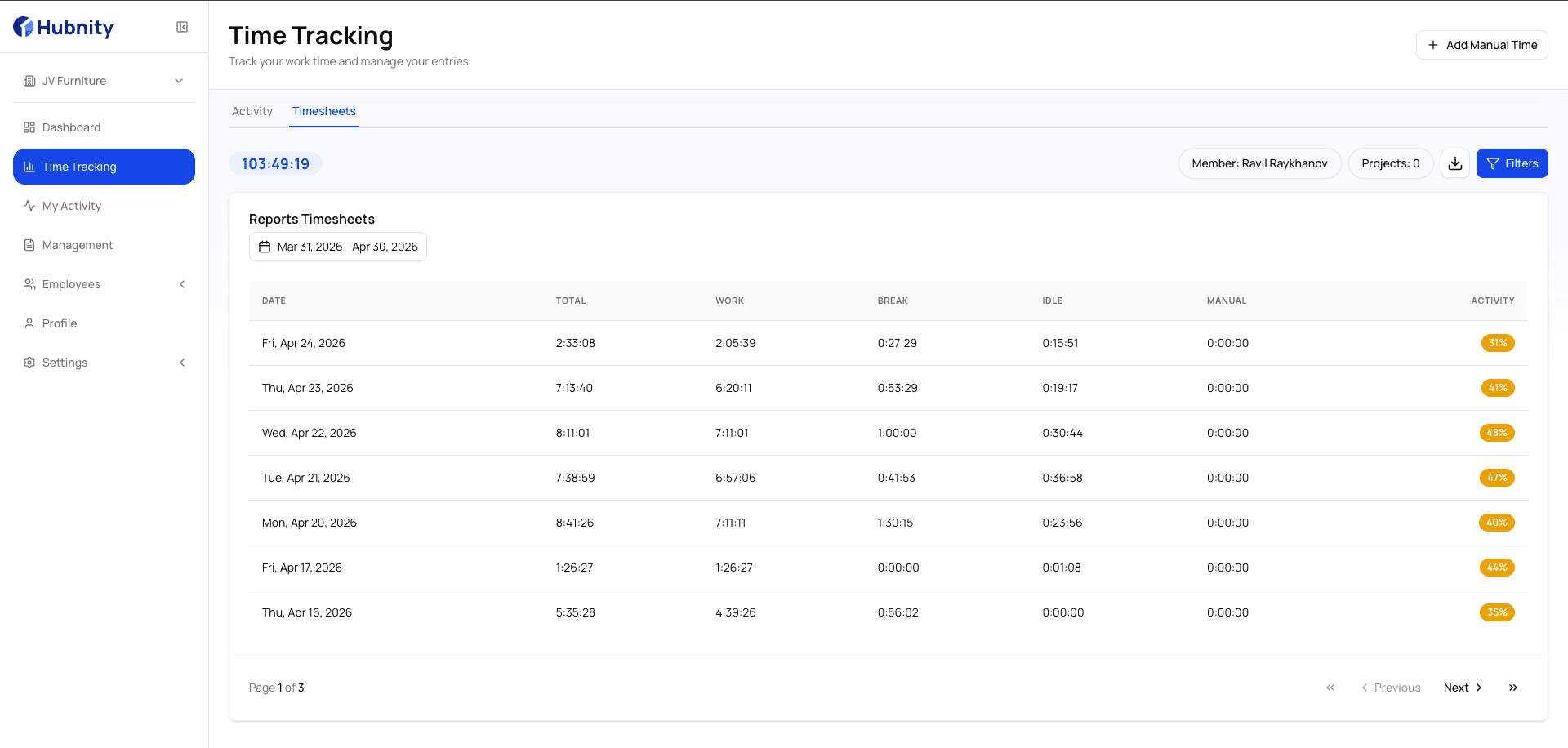Toggle the Projects: 0 filter
Image resolution: width=1568 pixels, height=748 pixels.
point(1390,163)
